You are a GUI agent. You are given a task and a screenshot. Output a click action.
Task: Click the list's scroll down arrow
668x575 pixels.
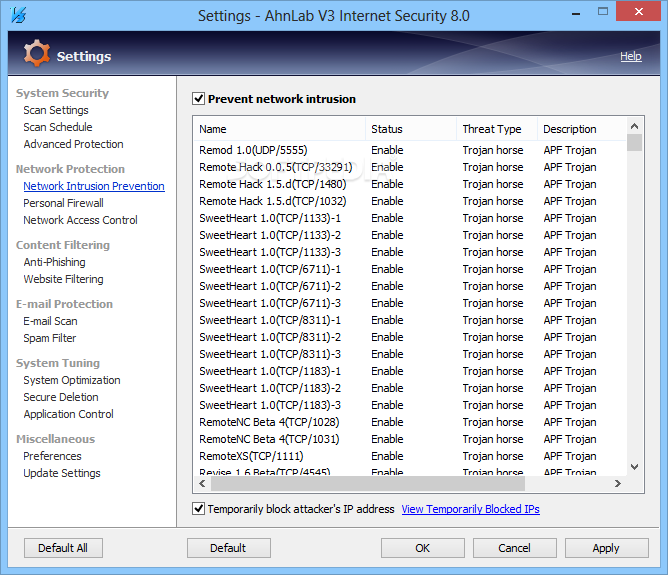click(634, 467)
